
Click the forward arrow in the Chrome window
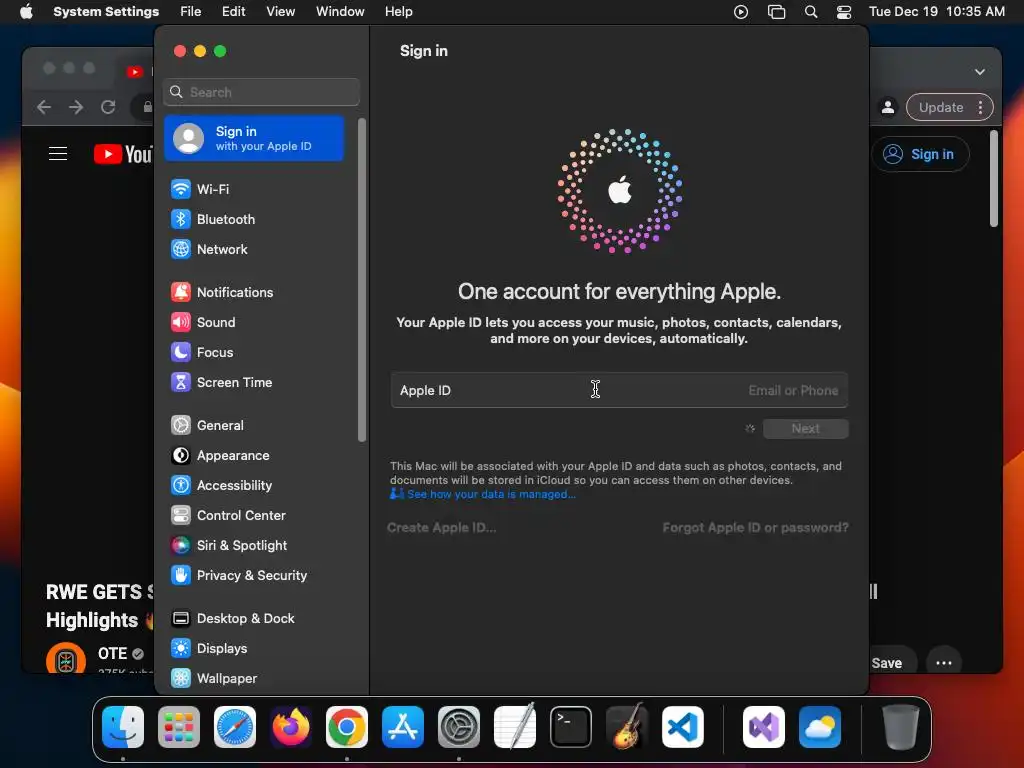(76, 107)
